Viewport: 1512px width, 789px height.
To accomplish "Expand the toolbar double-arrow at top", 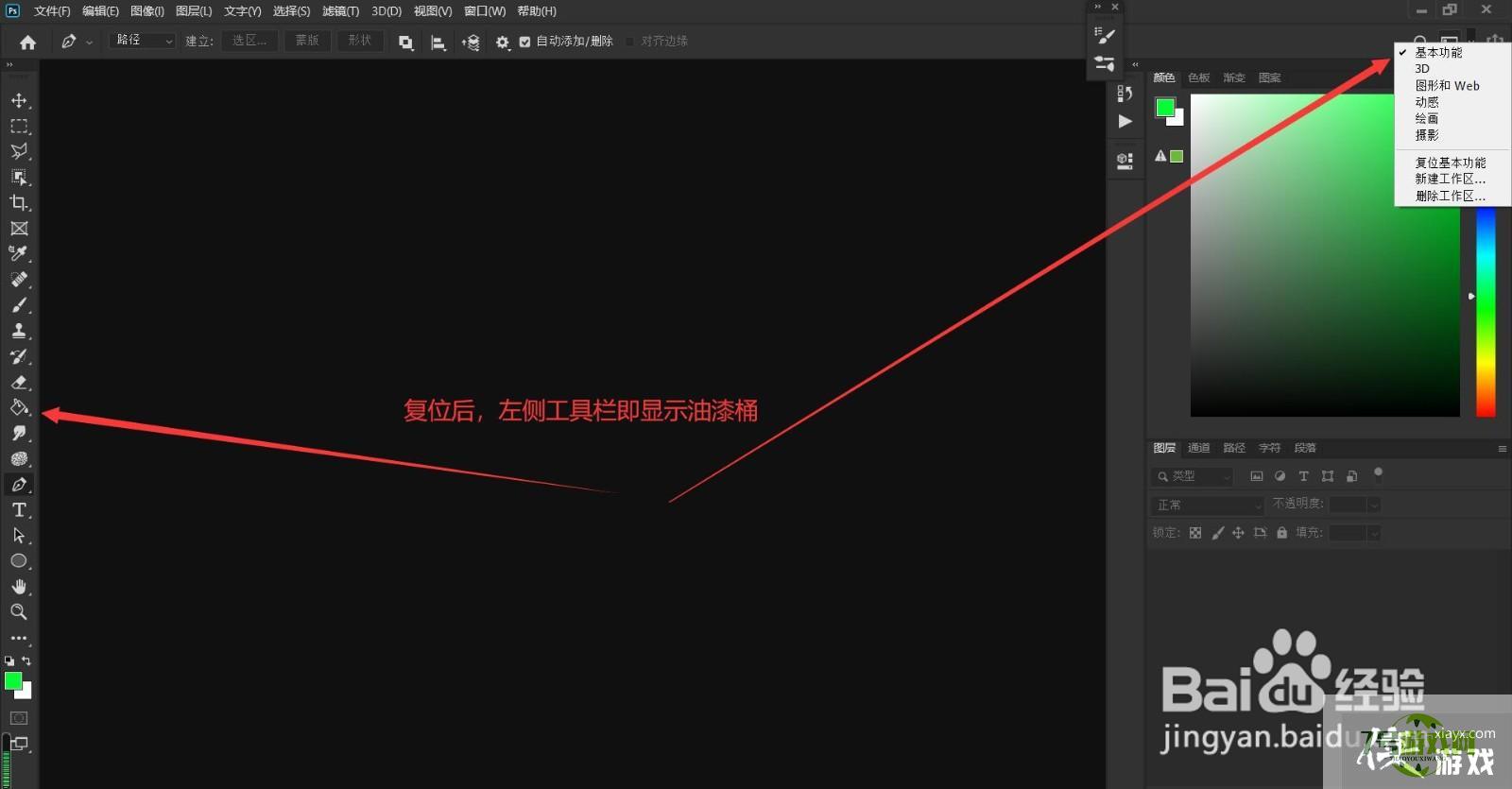I will pyautogui.click(x=9, y=65).
